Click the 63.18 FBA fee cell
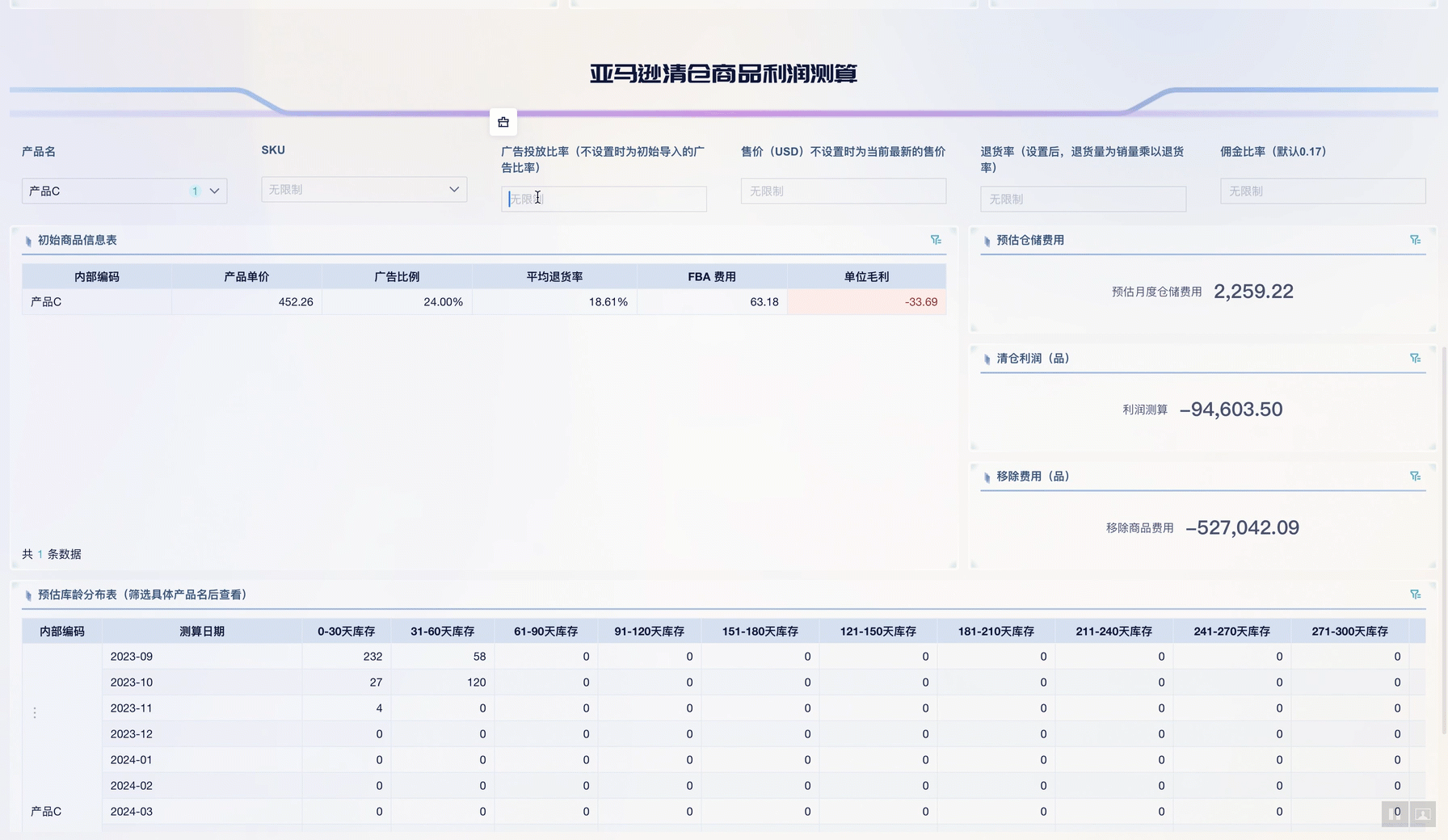The height and width of the screenshot is (840, 1448). pyautogui.click(x=712, y=301)
